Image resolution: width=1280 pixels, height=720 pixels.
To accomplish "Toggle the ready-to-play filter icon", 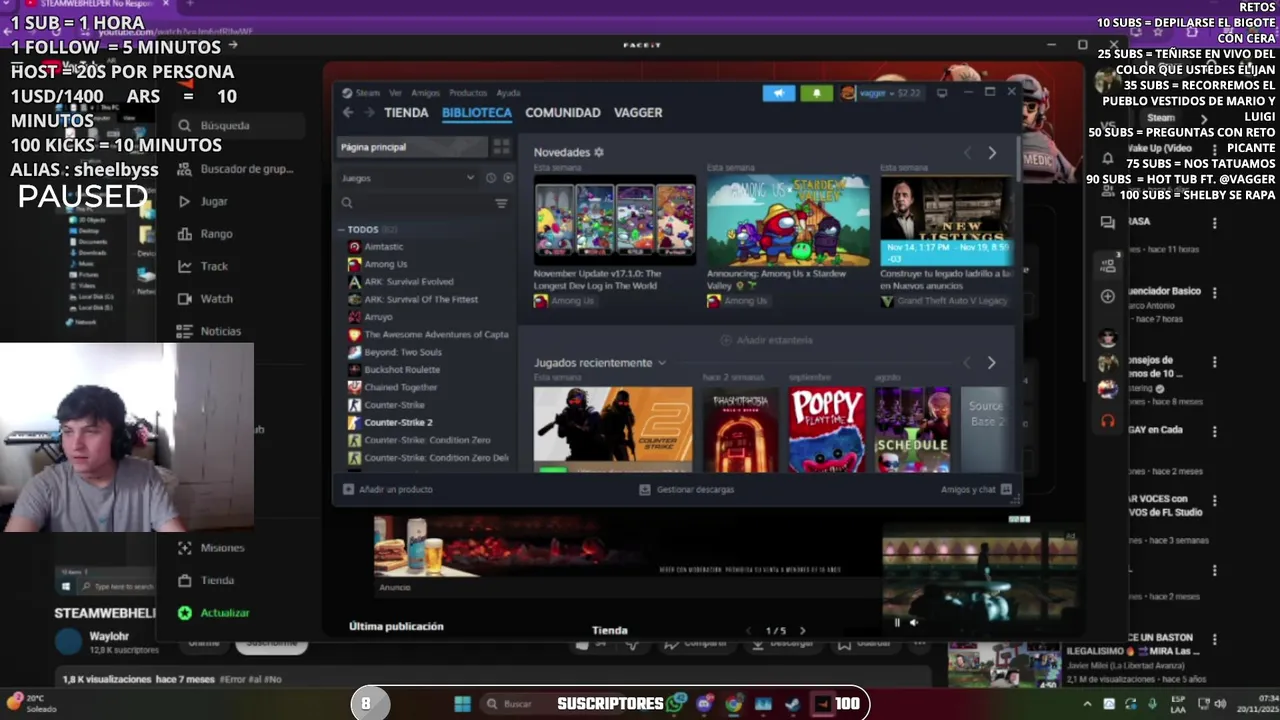I will (508, 178).
